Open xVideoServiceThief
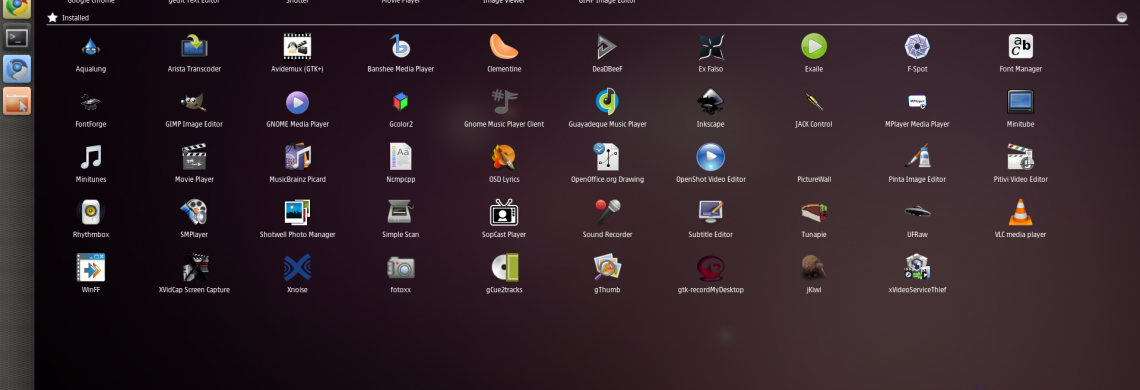This screenshot has width=1140, height=390. (x=917, y=268)
